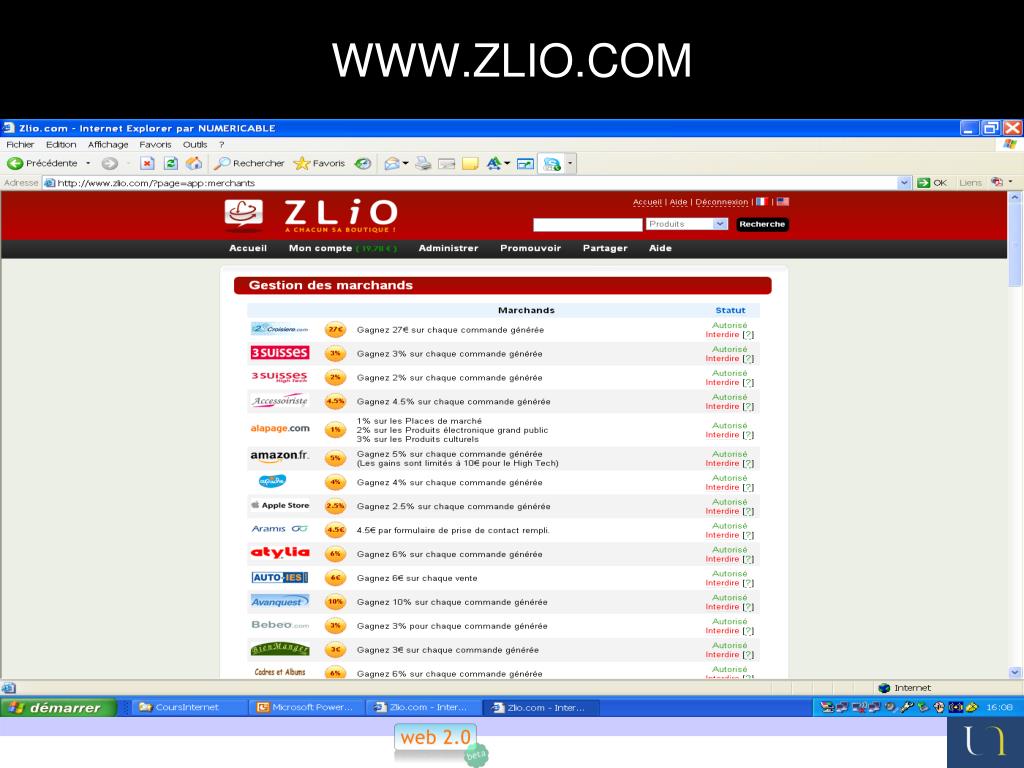This screenshot has height=768, width=1024.
Task: Open the Précédente back history dropdown arrow
Action: point(88,163)
